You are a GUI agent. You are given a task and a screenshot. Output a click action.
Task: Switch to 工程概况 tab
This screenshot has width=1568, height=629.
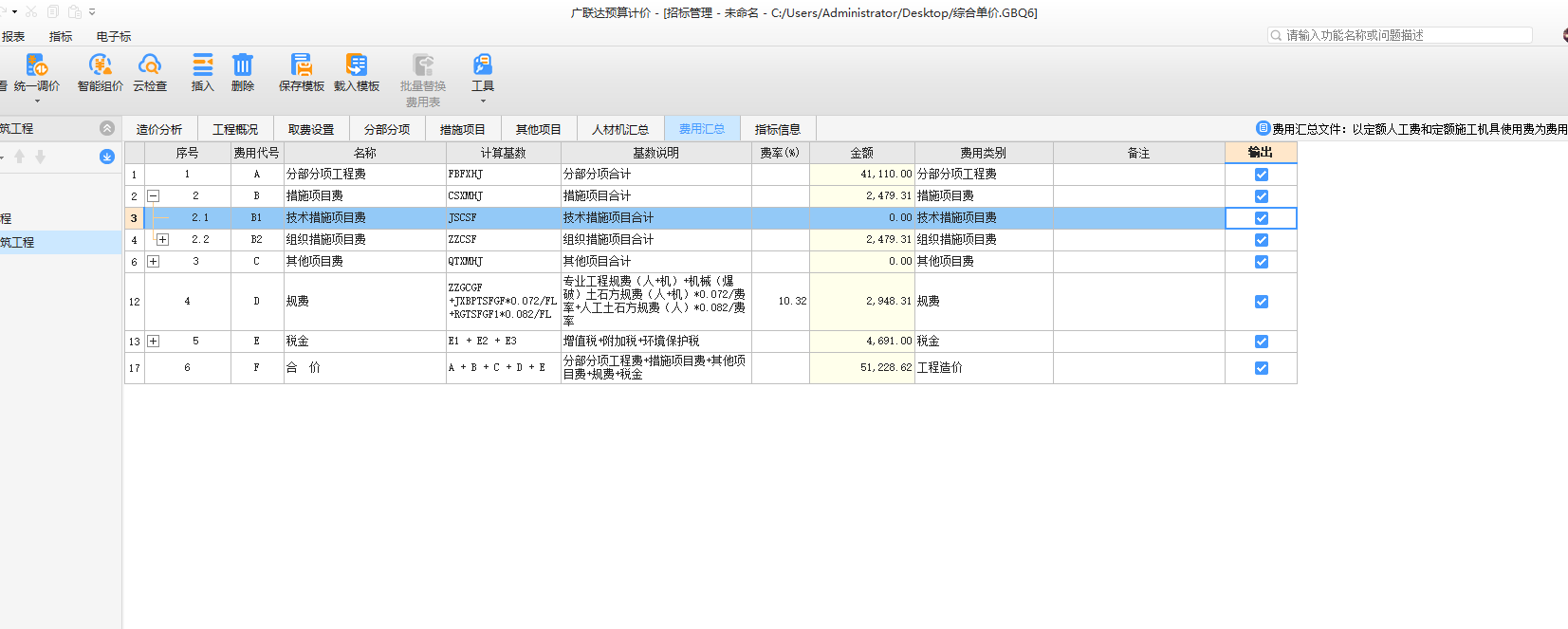235,129
